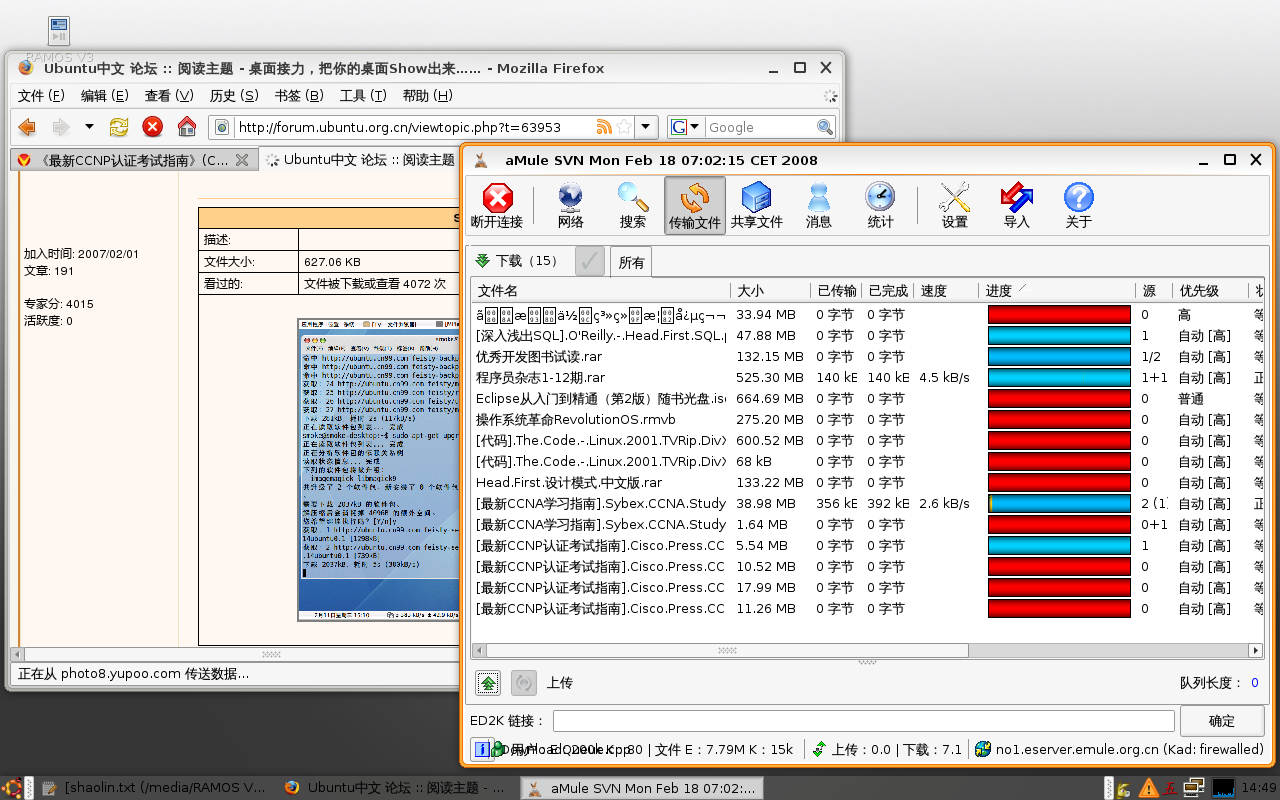Click the network connection tray icon
The width and height of the screenshot is (1280, 800).
pos(1194,788)
